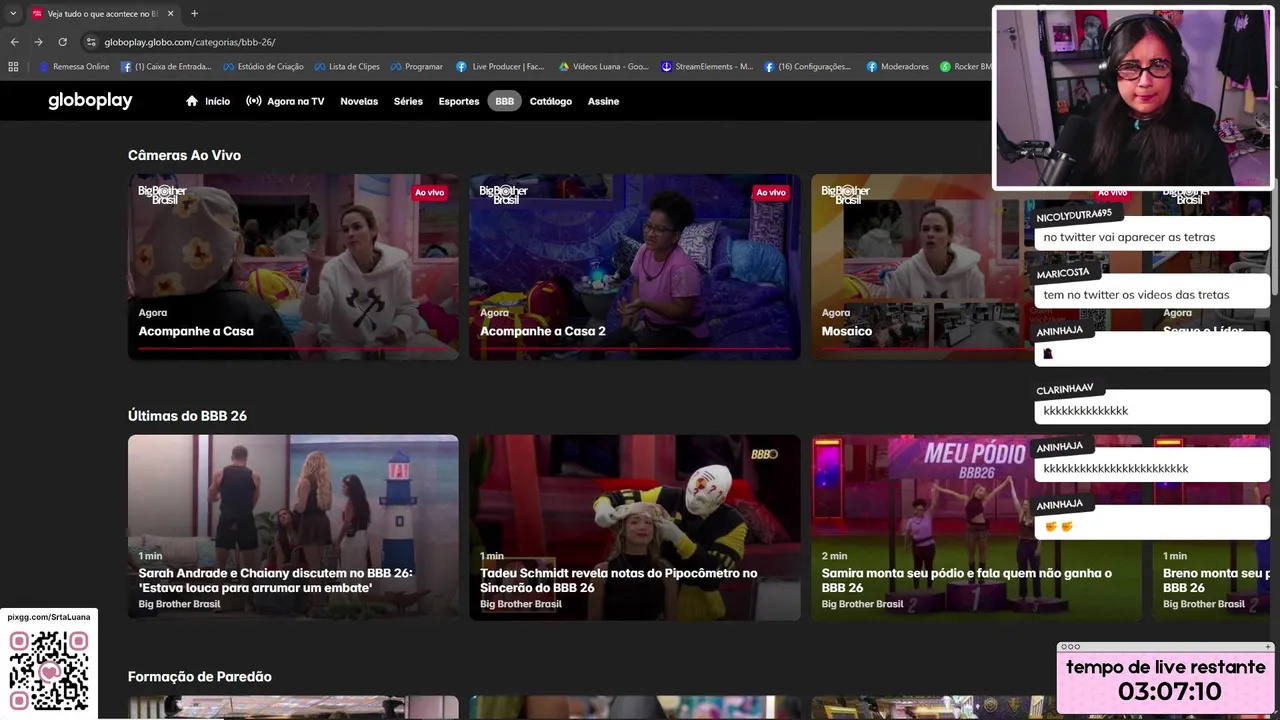Click the Últimas do BBB 26 heading
Image resolution: width=1280 pixels, height=720 pixels.
click(187, 416)
